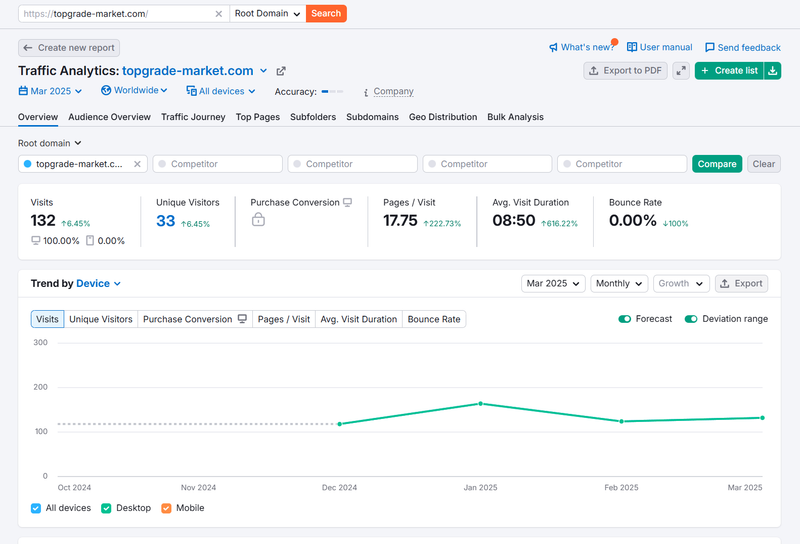Toggle the Deviation range switch
This screenshot has width=800, height=544.
click(x=691, y=319)
